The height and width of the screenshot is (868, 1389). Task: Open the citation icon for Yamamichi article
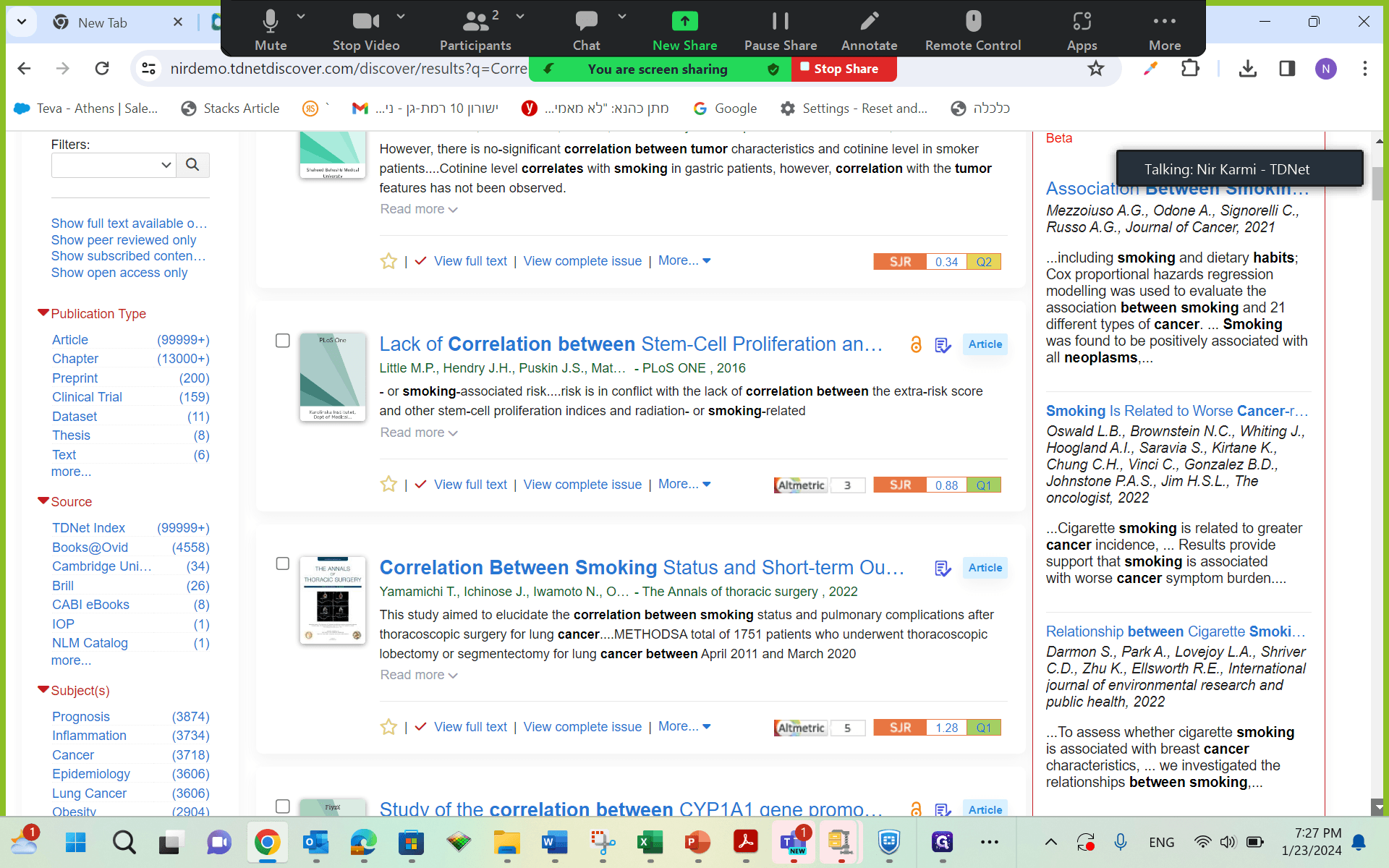coord(943,569)
